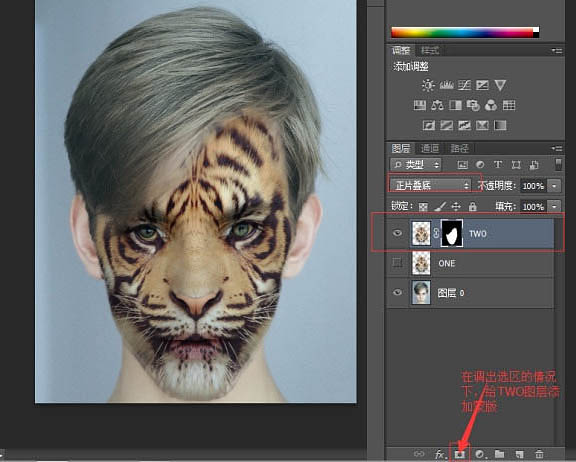Delete layer with trash icon
Image resolution: width=576 pixels, height=462 pixels.
[x=539, y=454]
